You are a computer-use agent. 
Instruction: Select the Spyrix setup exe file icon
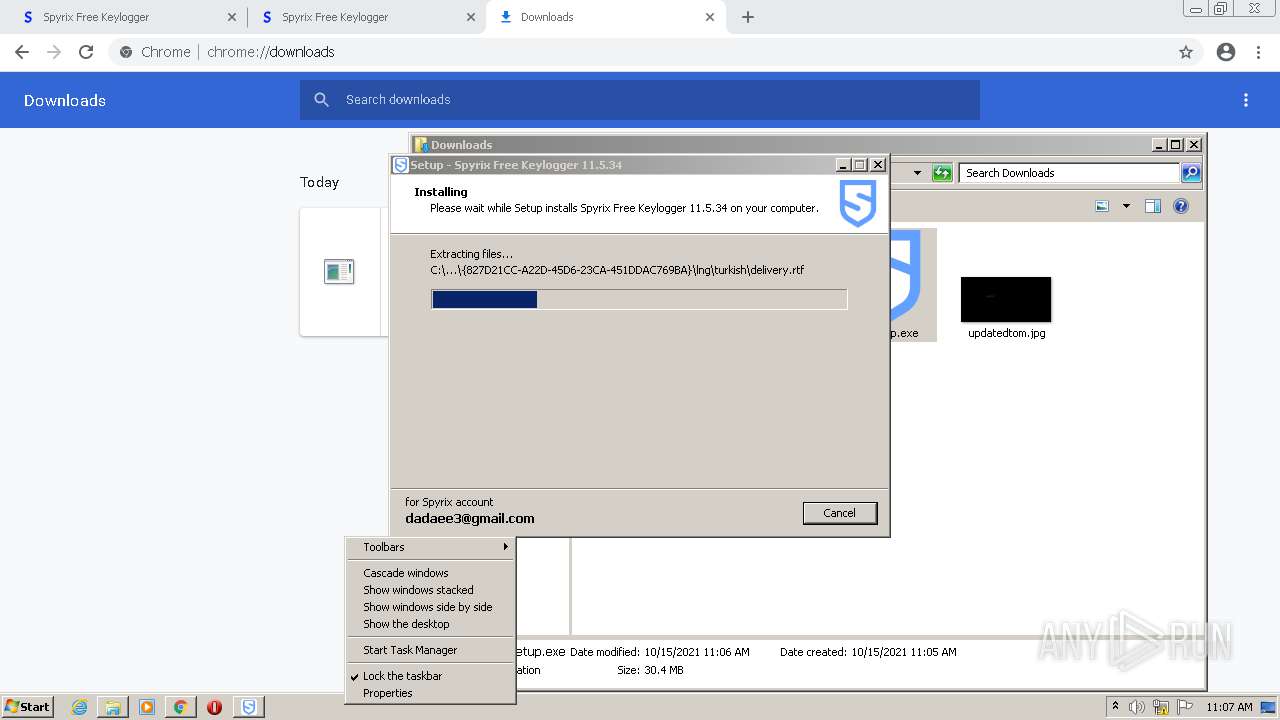[912, 285]
